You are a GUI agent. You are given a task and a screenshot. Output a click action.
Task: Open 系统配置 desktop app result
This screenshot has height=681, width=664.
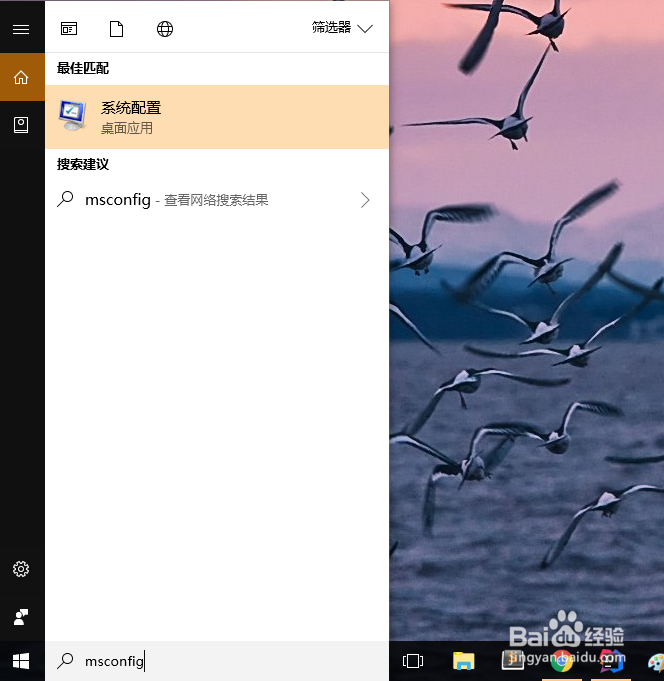(x=217, y=117)
